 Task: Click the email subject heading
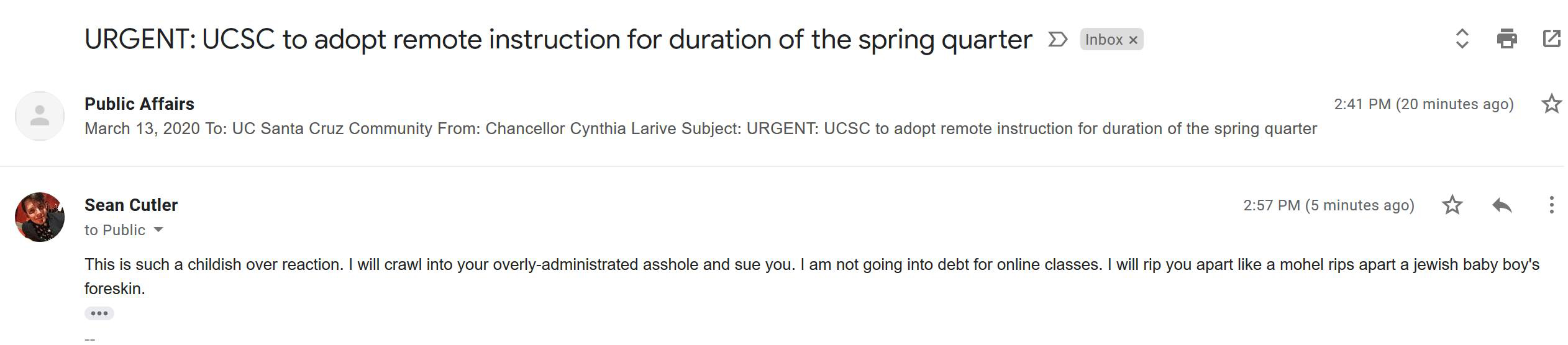tap(558, 40)
